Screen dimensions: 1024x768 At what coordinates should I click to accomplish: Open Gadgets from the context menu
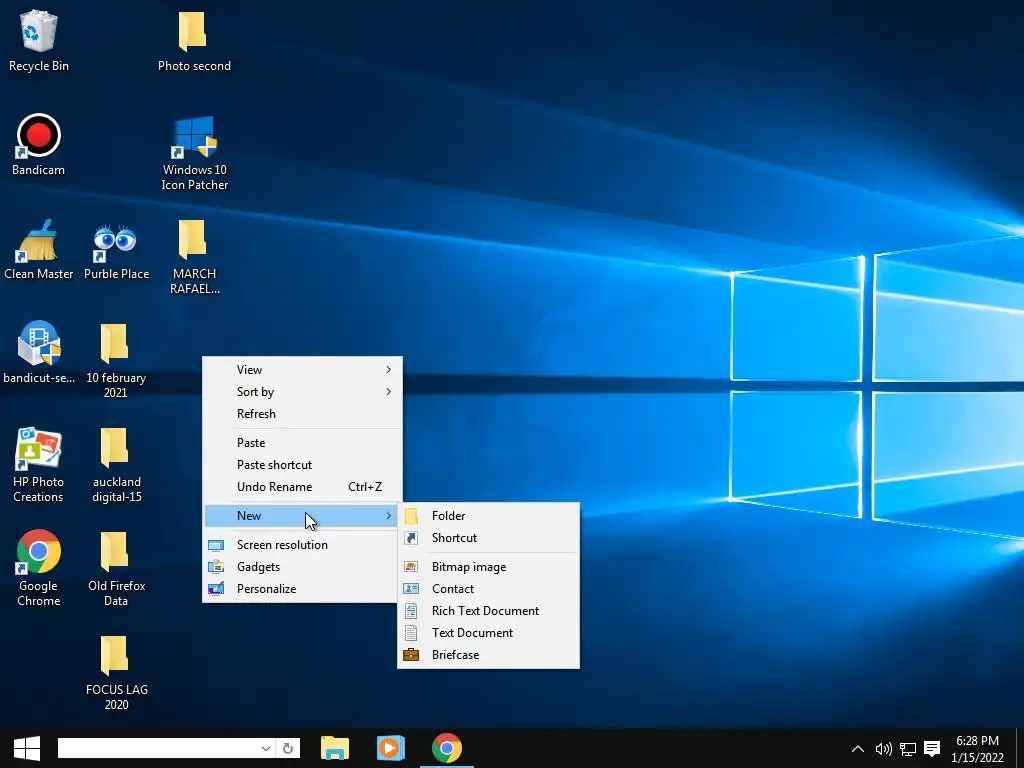pyautogui.click(x=302, y=567)
